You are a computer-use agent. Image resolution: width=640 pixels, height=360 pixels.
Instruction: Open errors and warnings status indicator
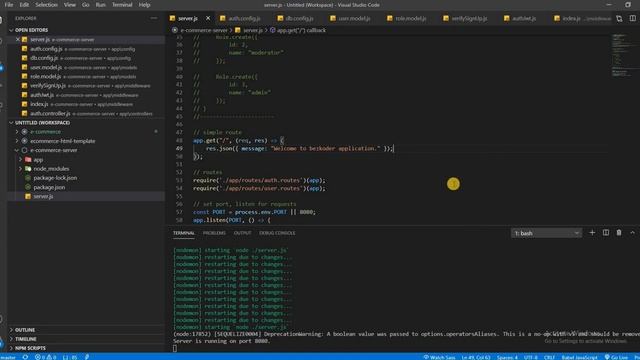tap(45, 357)
